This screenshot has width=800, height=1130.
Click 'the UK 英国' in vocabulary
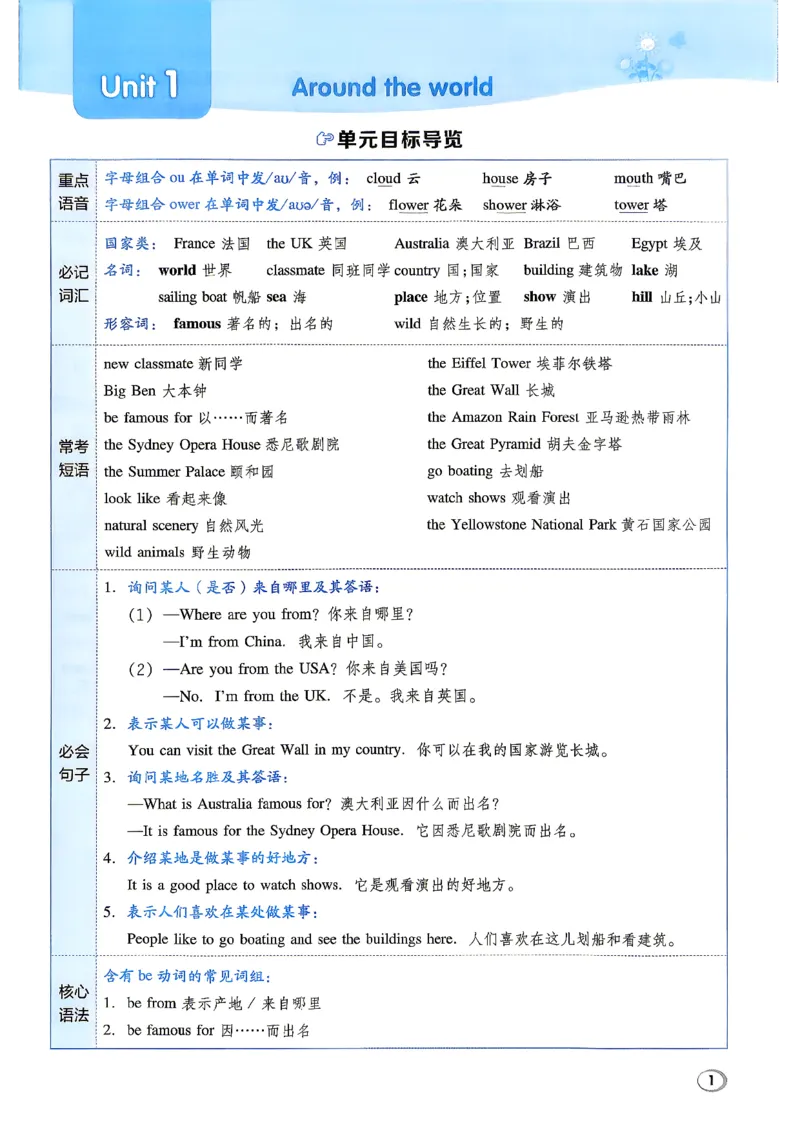coord(306,244)
